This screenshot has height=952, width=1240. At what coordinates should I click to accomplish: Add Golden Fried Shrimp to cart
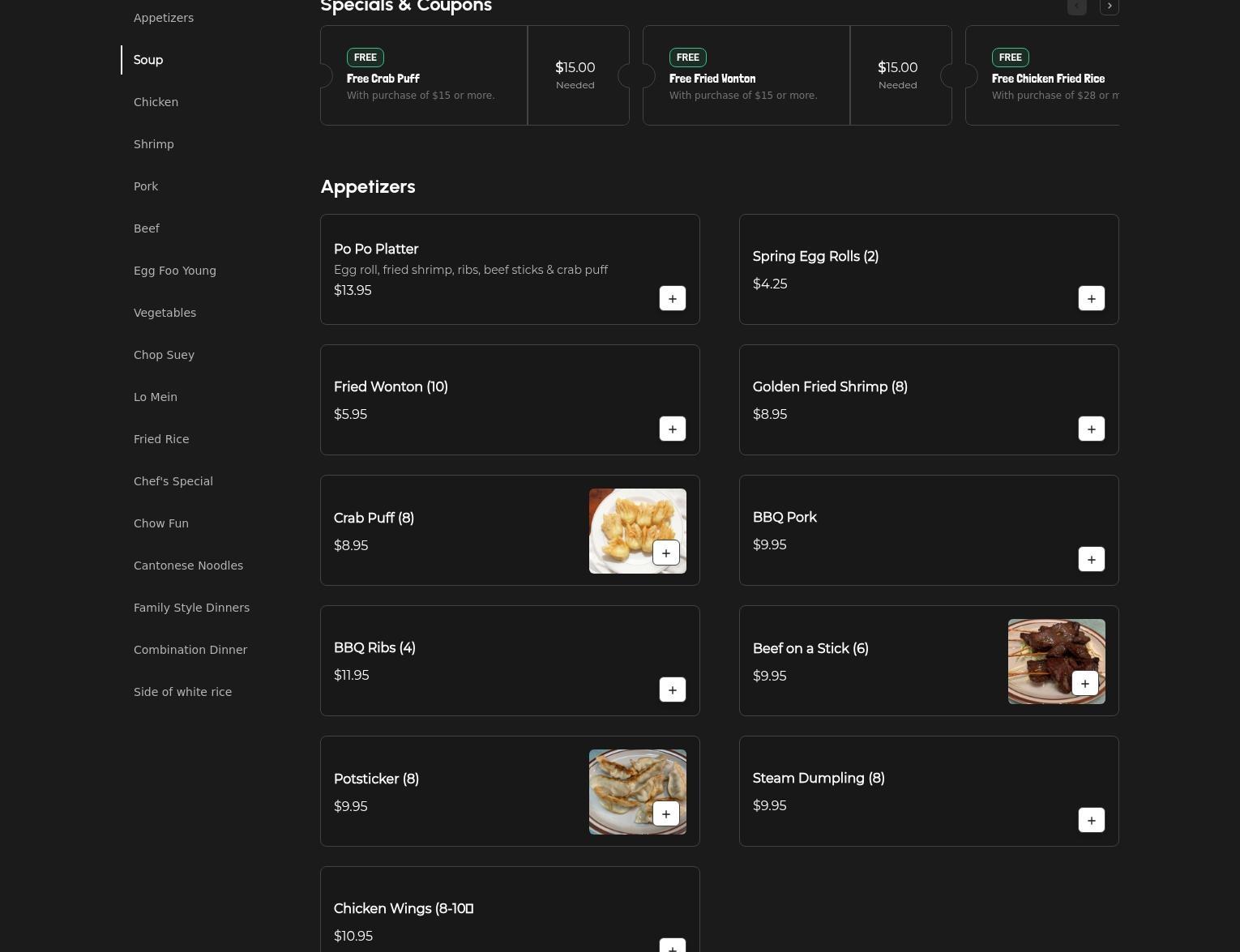1091,429
